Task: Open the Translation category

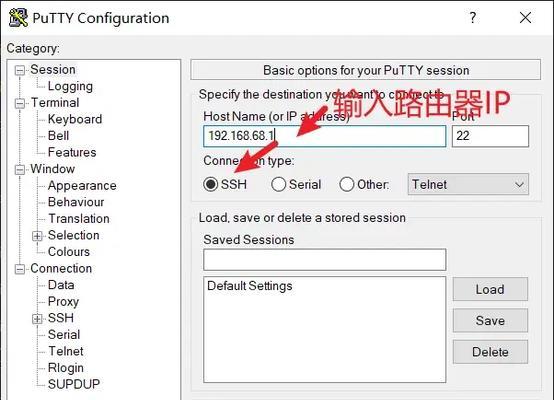Action: click(79, 219)
